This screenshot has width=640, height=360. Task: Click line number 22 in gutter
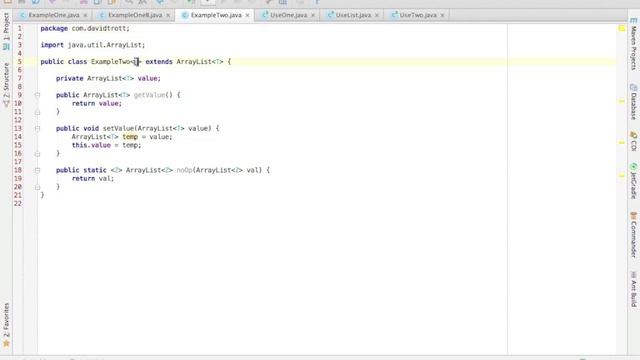click(18, 204)
